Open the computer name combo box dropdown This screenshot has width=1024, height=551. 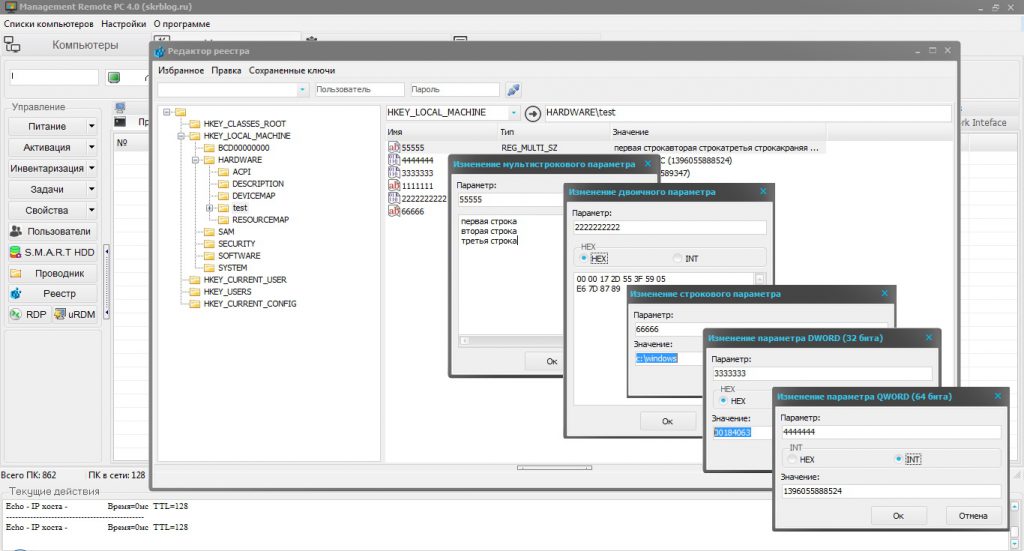tap(302, 89)
